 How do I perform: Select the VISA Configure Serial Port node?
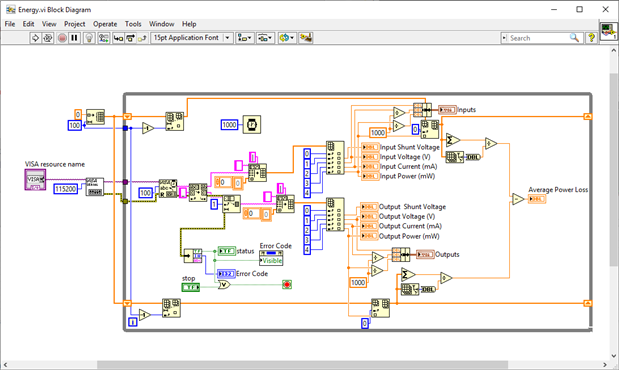pos(95,187)
